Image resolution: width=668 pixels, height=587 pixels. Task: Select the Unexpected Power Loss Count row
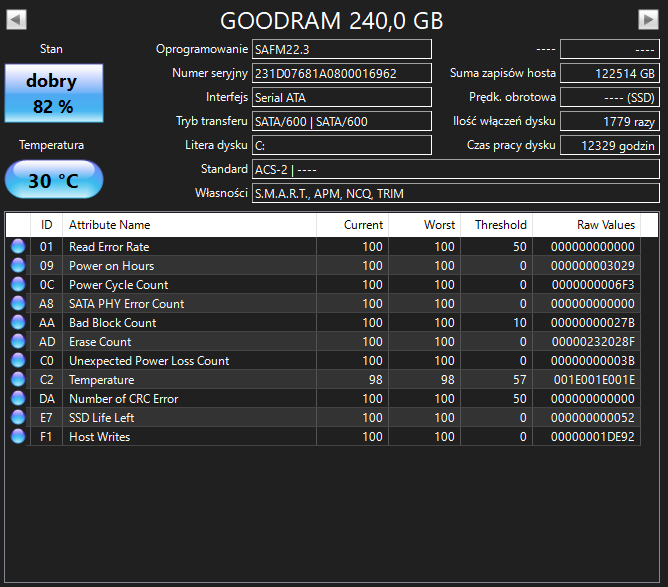click(x=323, y=360)
